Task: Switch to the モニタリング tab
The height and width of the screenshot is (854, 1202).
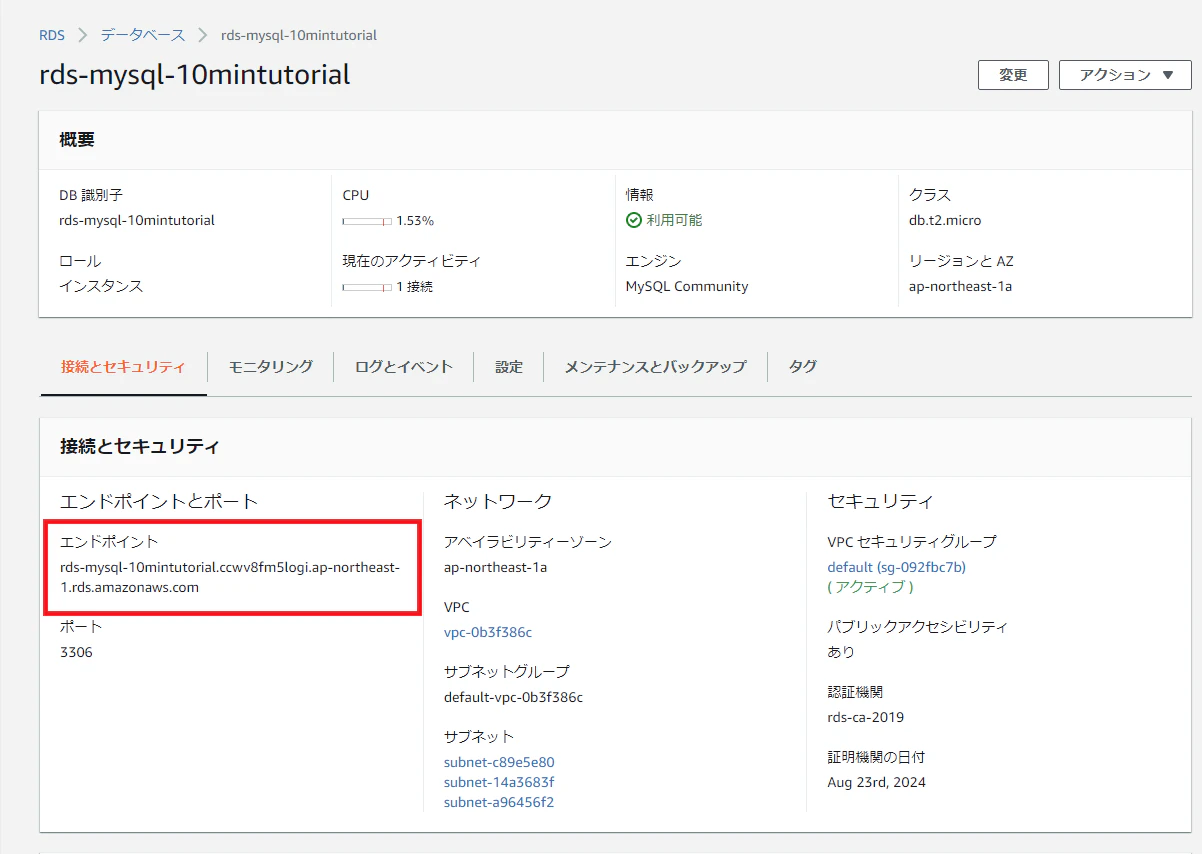Action: point(270,367)
